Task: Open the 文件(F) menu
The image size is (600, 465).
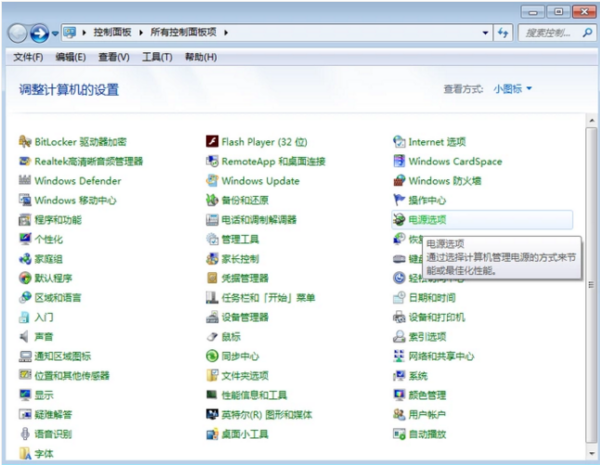Action: [28, 57]
